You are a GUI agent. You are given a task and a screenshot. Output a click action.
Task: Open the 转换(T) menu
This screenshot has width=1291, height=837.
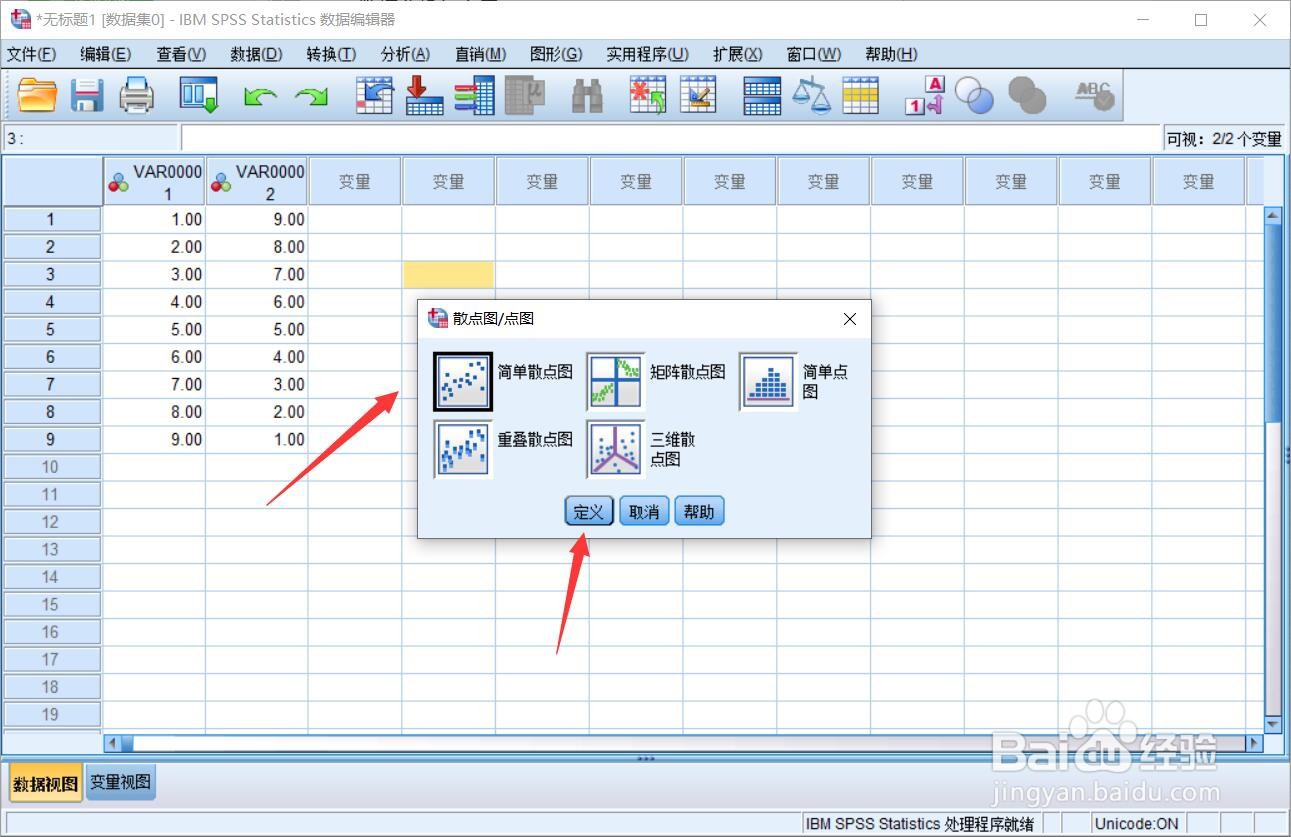tap(331, 54)
